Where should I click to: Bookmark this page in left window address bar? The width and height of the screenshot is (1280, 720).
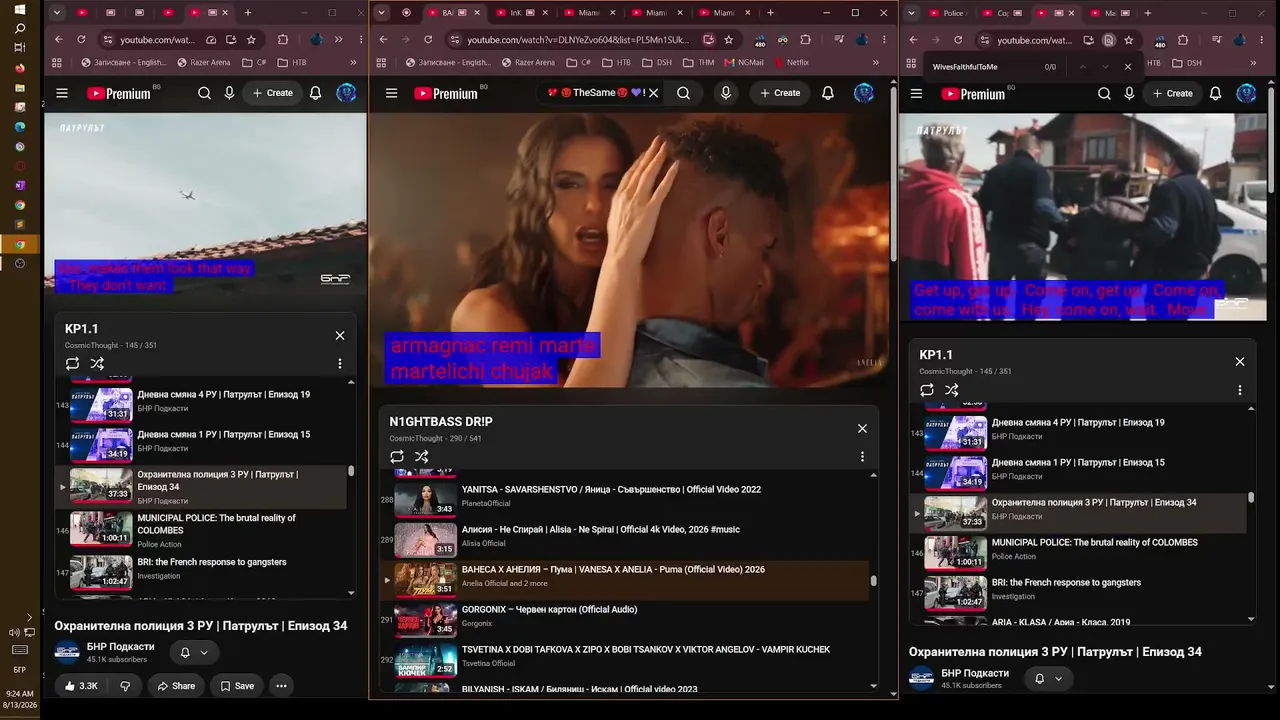[x=251, y=40]
